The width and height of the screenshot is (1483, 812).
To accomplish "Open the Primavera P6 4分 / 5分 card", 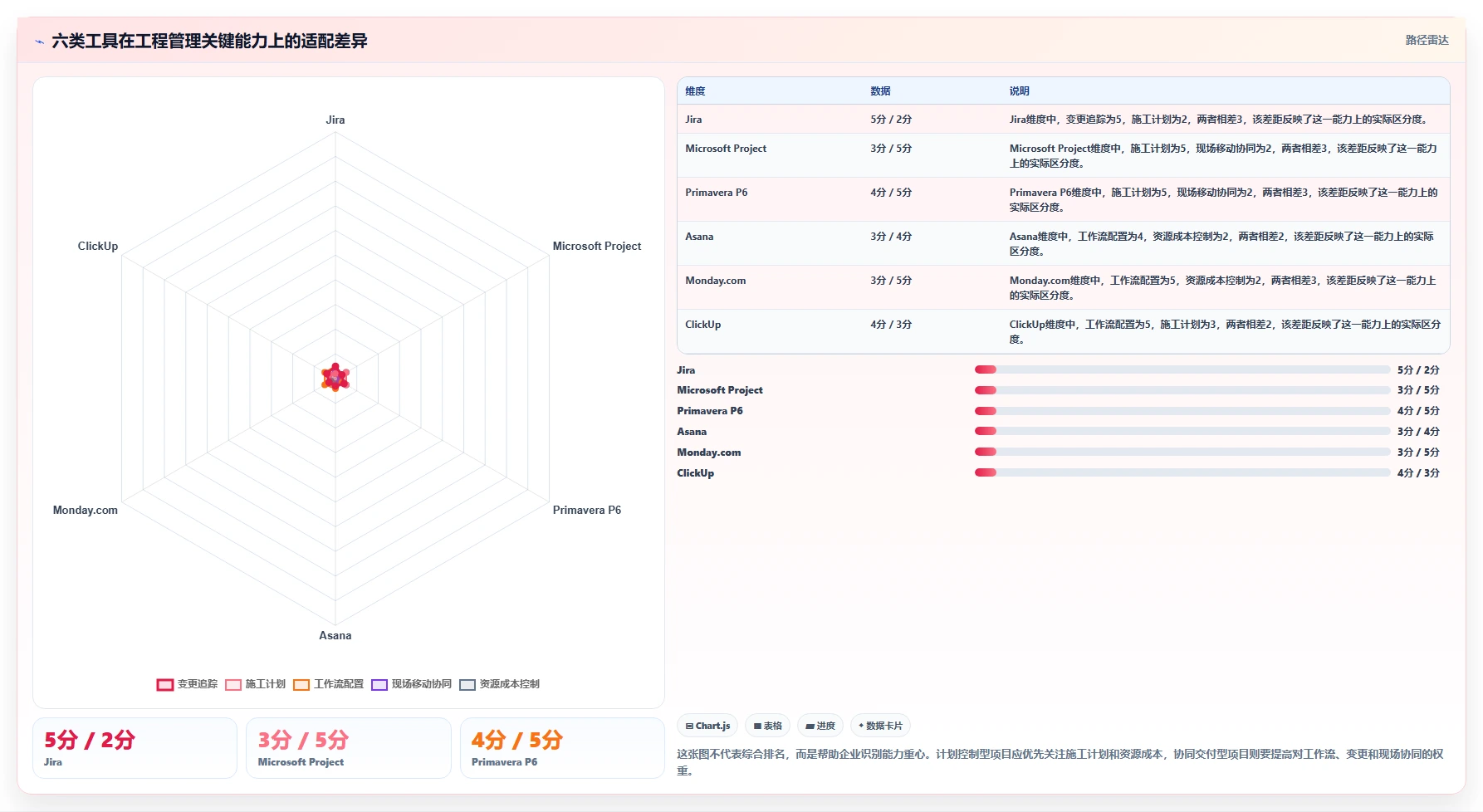I will tap(562, 748).
